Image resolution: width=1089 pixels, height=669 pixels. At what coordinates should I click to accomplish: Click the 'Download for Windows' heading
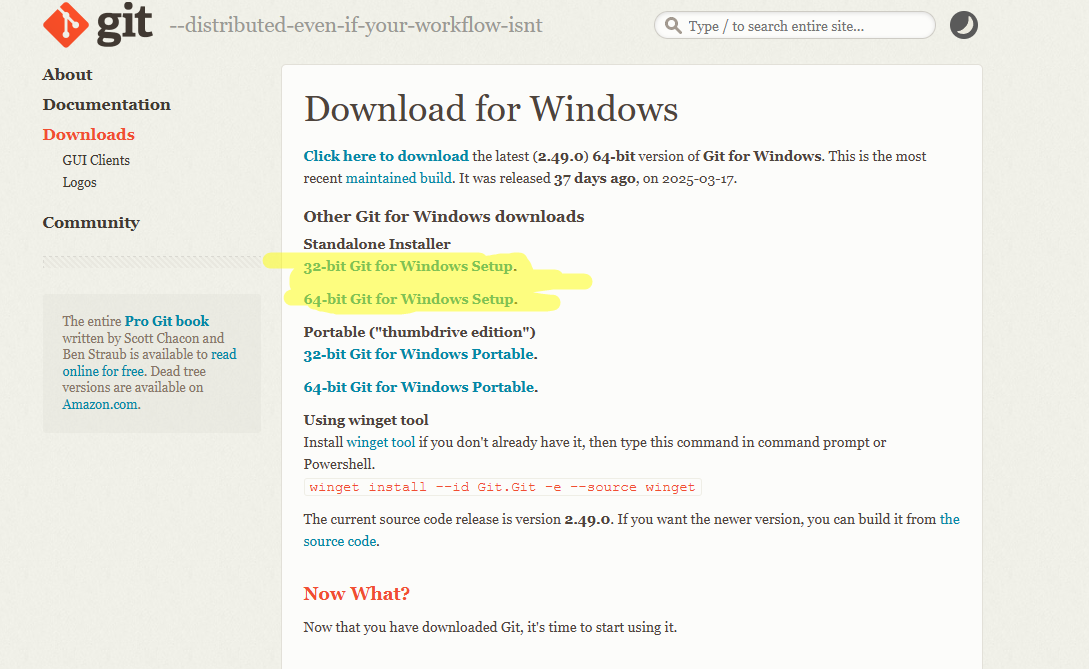[x=490, y=109]
